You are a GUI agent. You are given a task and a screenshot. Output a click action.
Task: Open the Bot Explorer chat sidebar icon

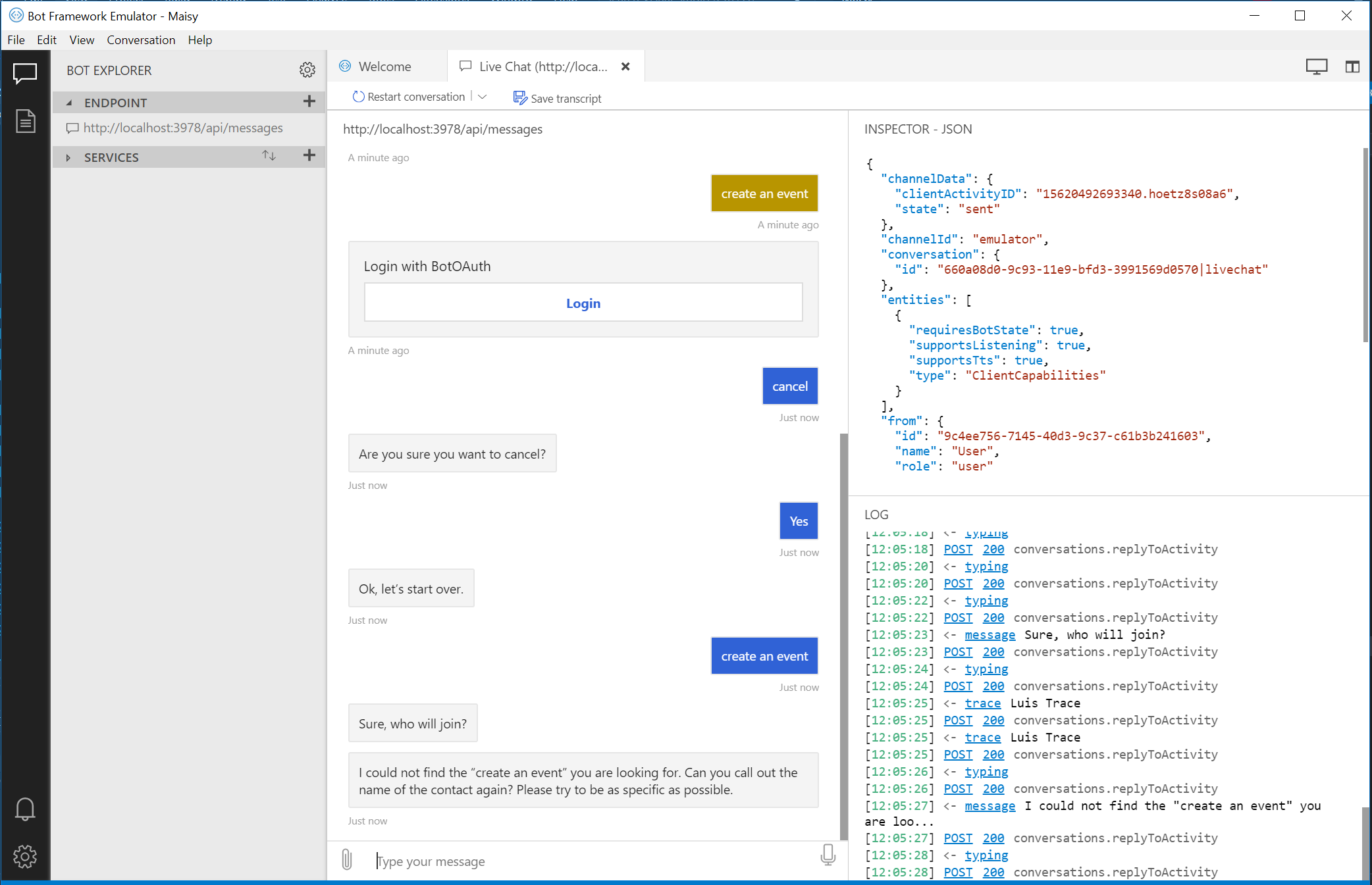(25, 73)
